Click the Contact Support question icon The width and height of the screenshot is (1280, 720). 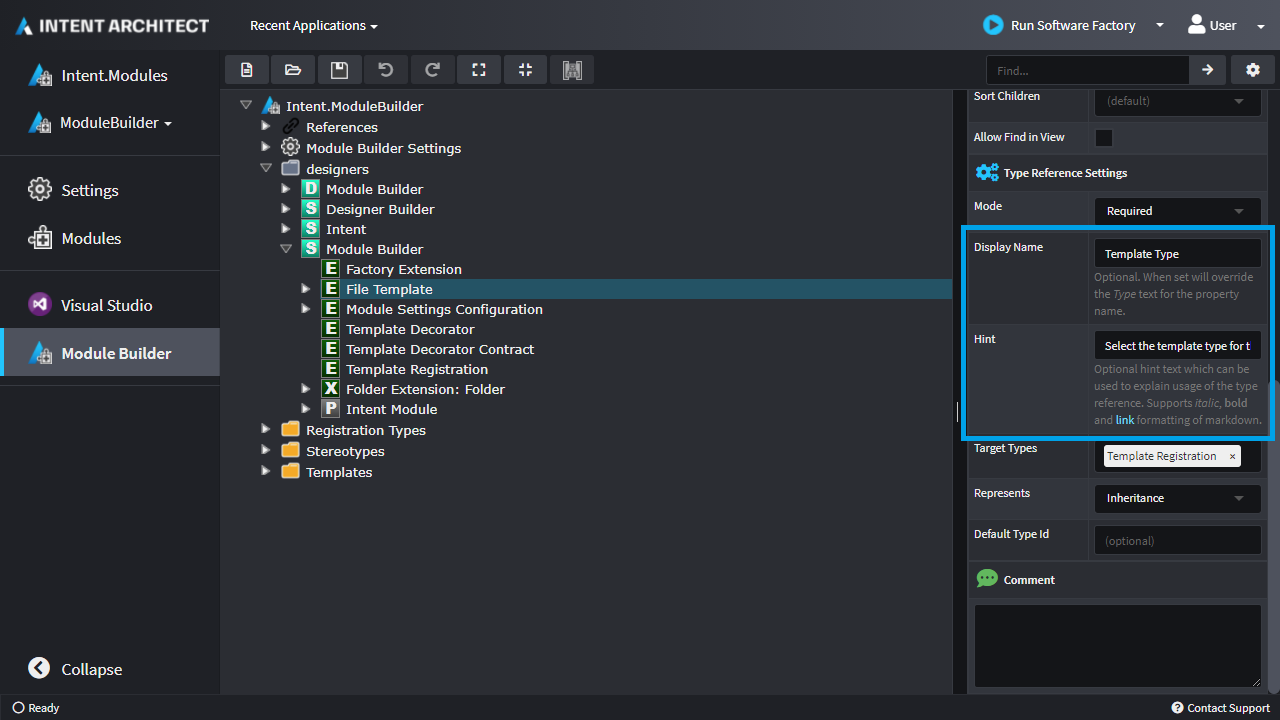1177,708
